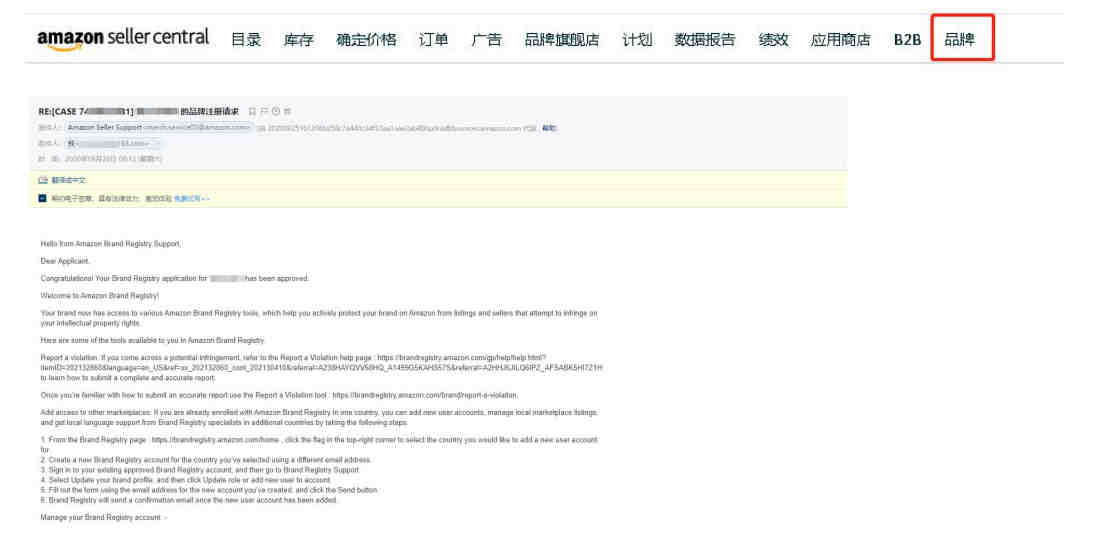Open the brandregistry report-a-violation tool link
1099x554 pixels.
tap(425, 396)
